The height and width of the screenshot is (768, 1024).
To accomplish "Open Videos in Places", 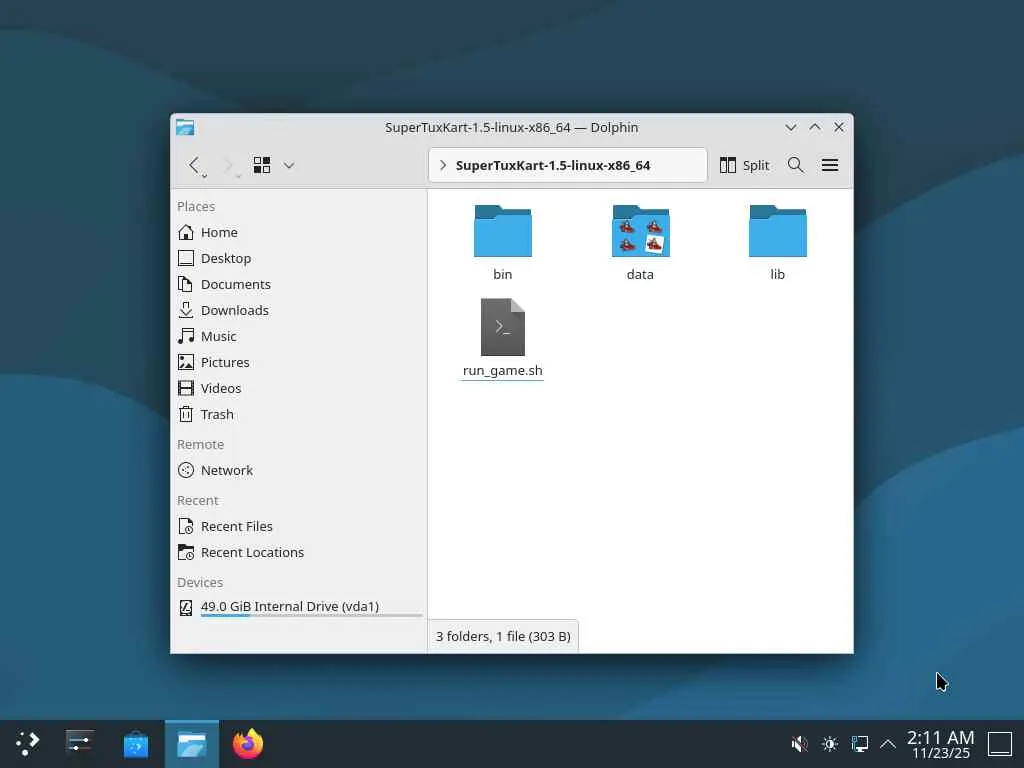I will 299,389.
